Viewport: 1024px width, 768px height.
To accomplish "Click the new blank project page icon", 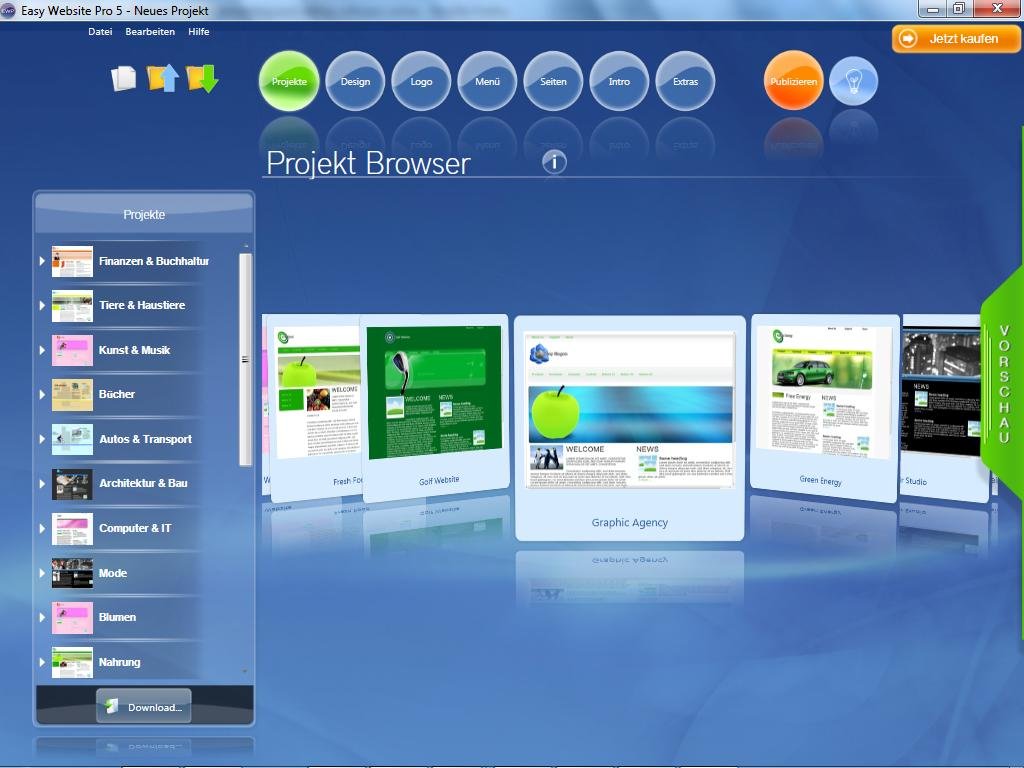I will [x=123, y=78].
